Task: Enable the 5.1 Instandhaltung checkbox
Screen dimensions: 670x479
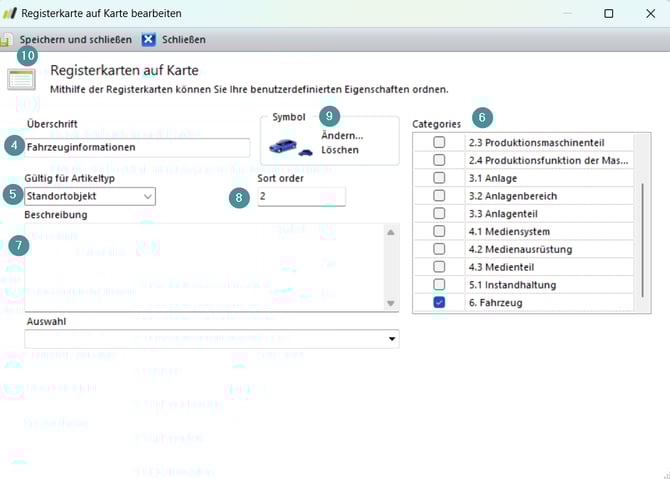Action: pos(439,285)
